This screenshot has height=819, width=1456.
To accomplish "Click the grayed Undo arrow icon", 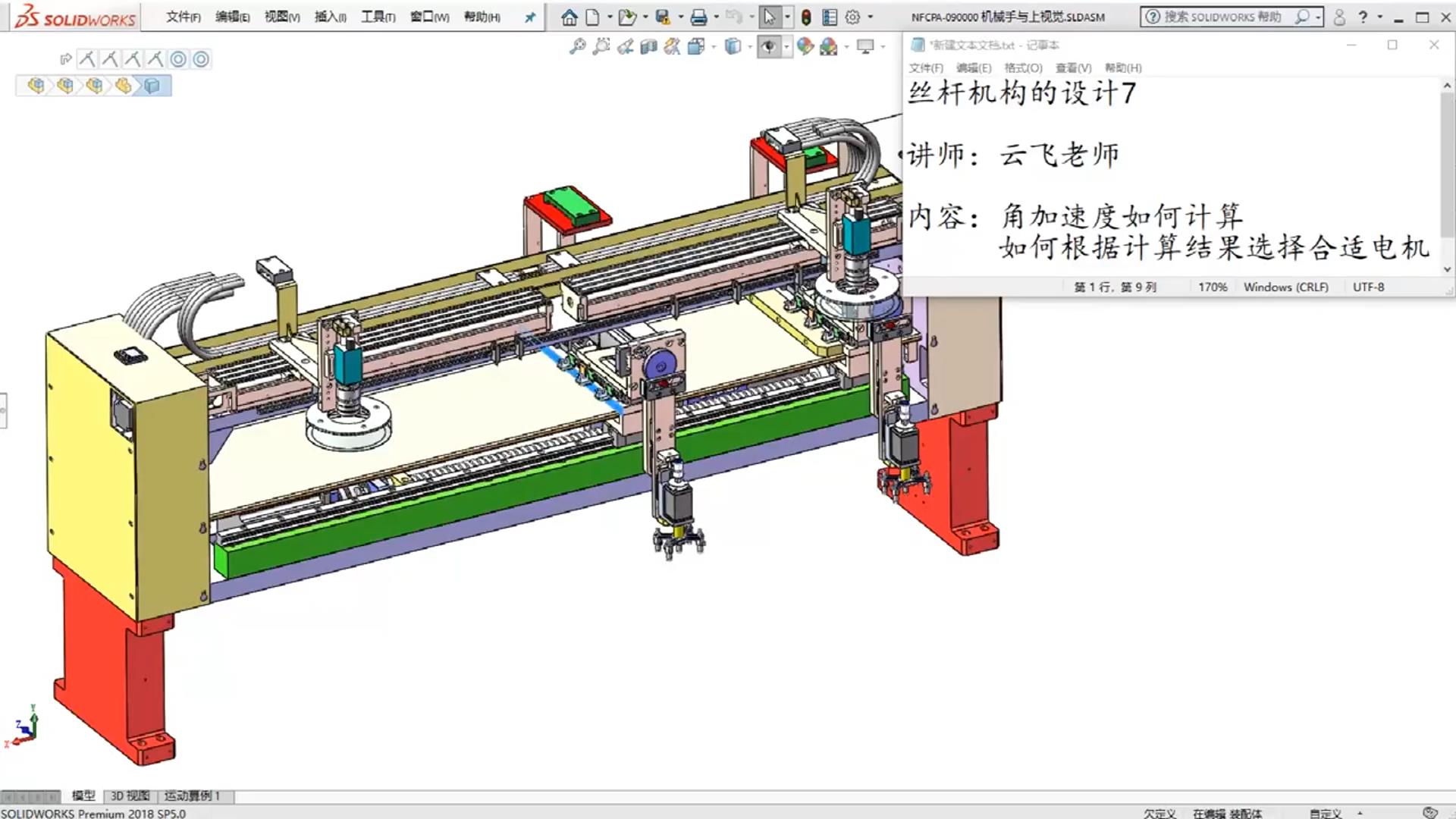I will 733,17.
